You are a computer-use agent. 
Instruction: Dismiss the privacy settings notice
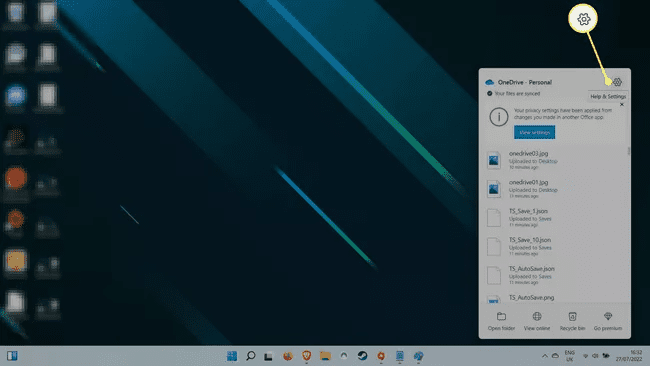point(622,104)
